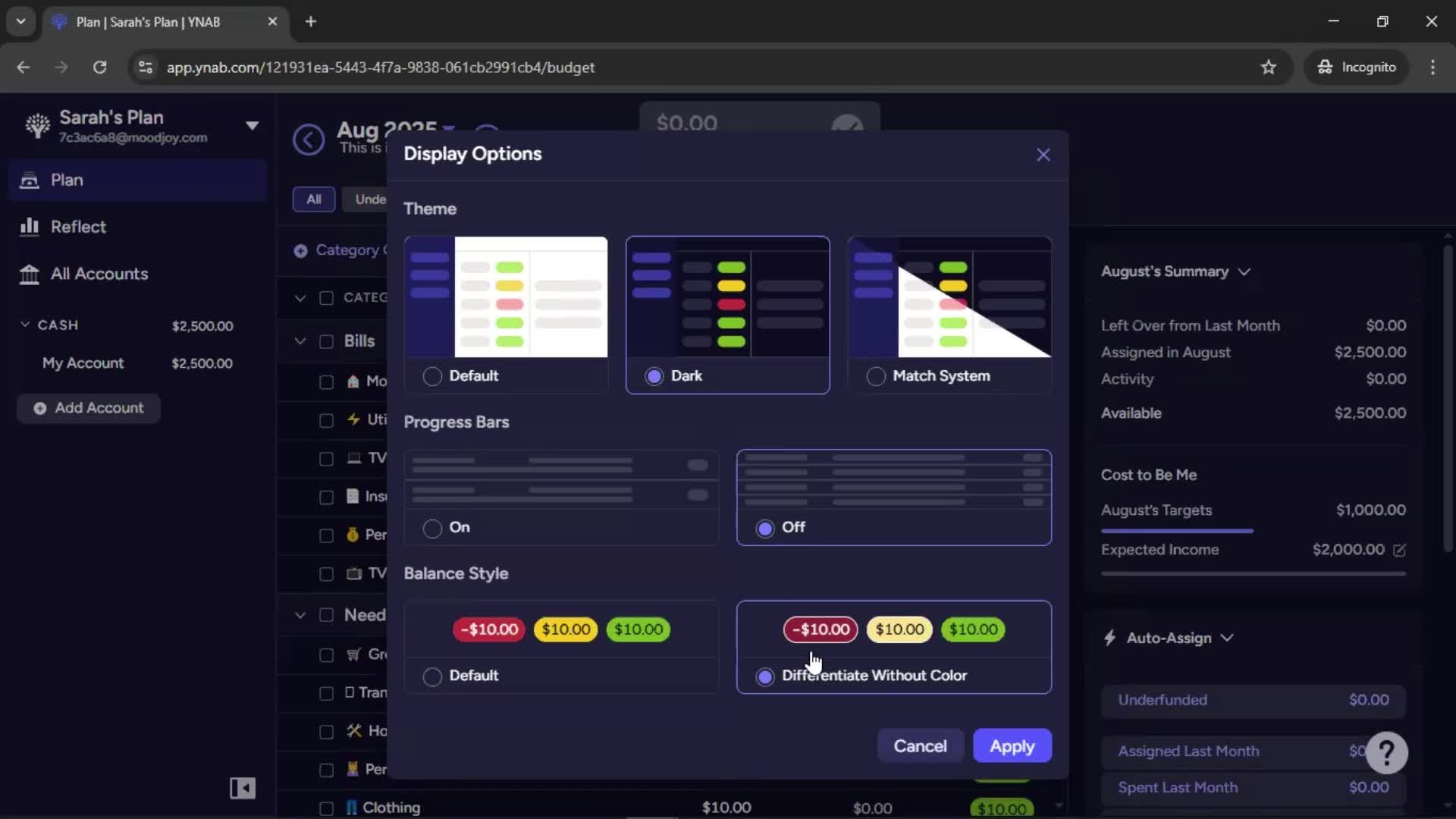
Task: Open the Plan section in sidebar
Action: [138, 180]
